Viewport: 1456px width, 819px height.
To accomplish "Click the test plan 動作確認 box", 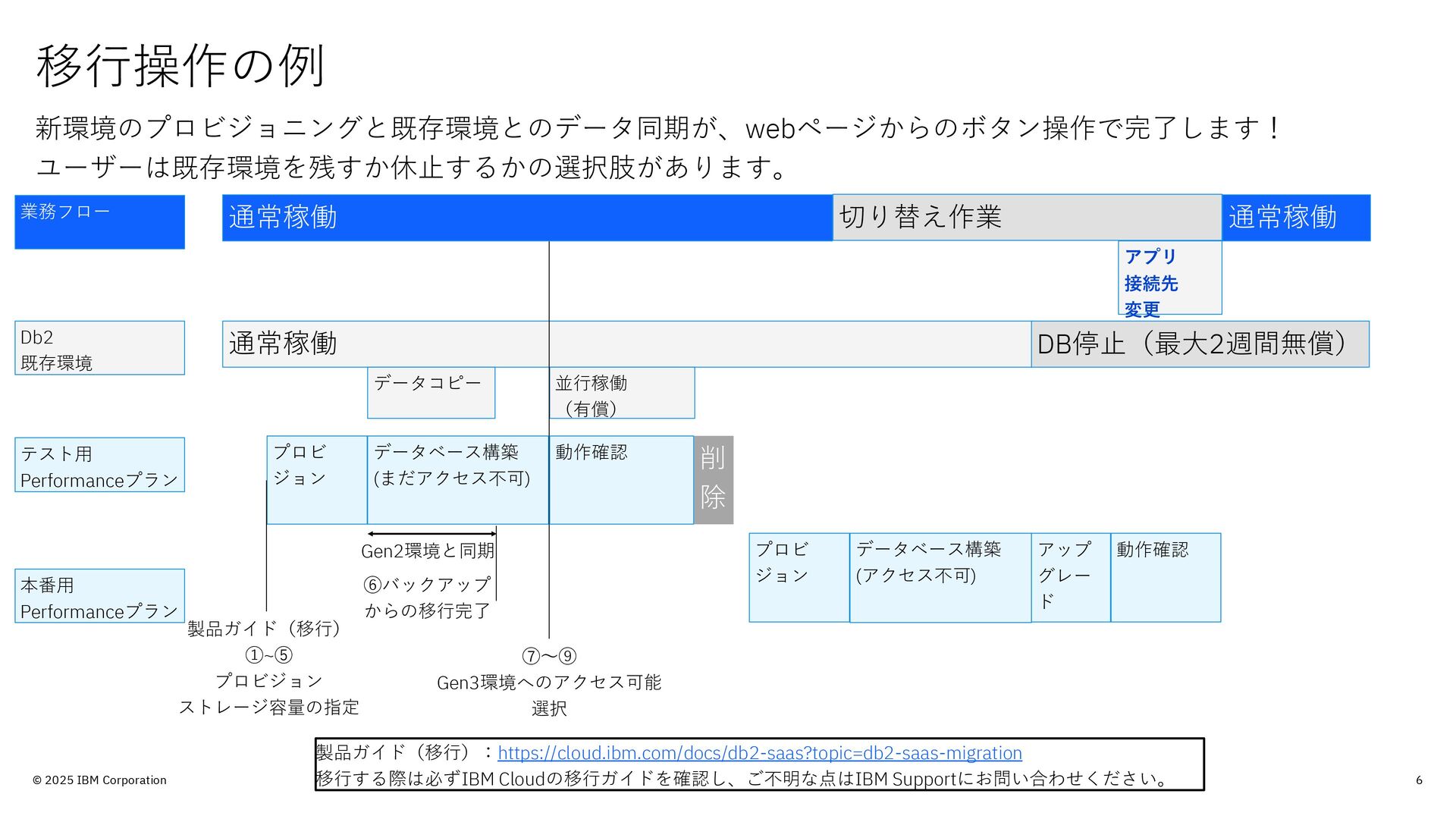I will [620, 479].
